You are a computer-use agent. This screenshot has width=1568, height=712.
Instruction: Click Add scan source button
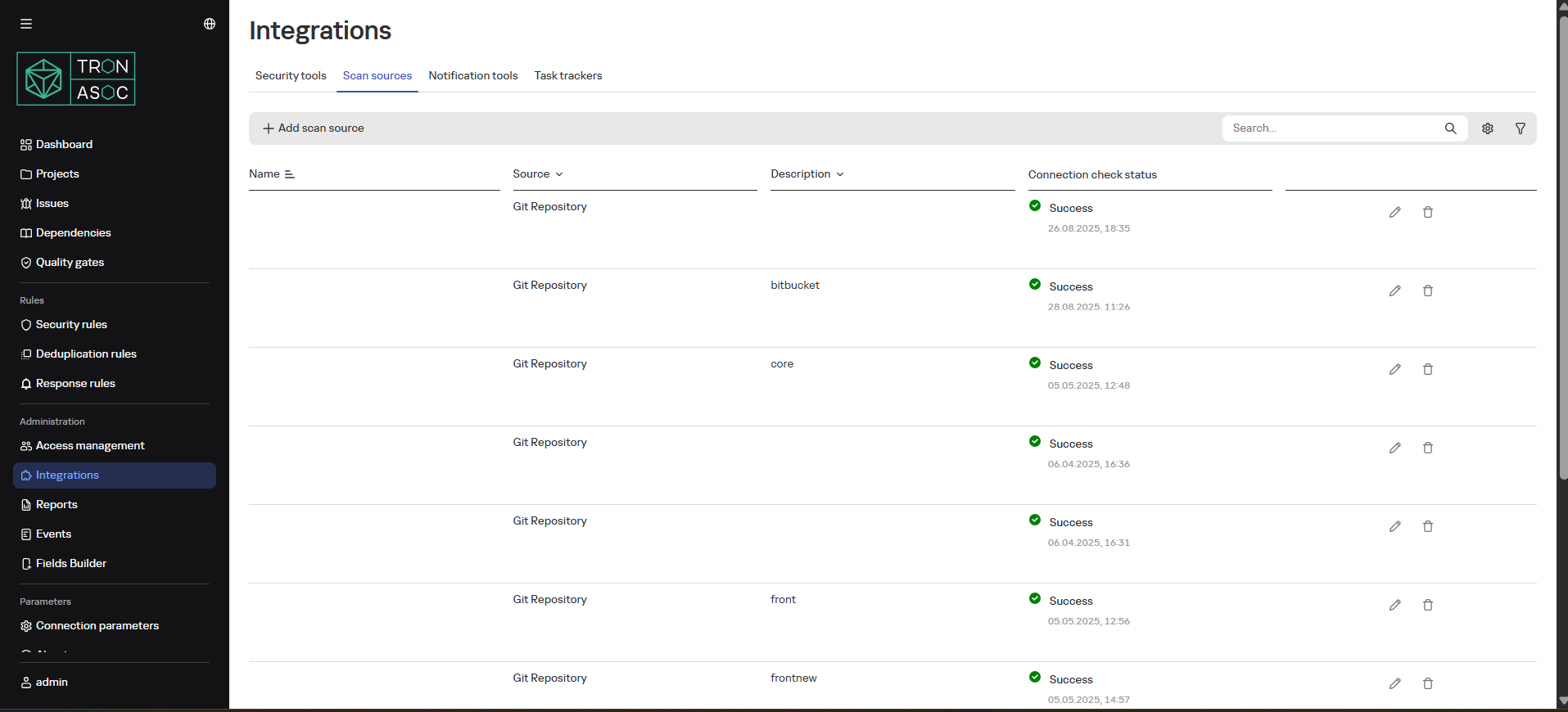313,128
